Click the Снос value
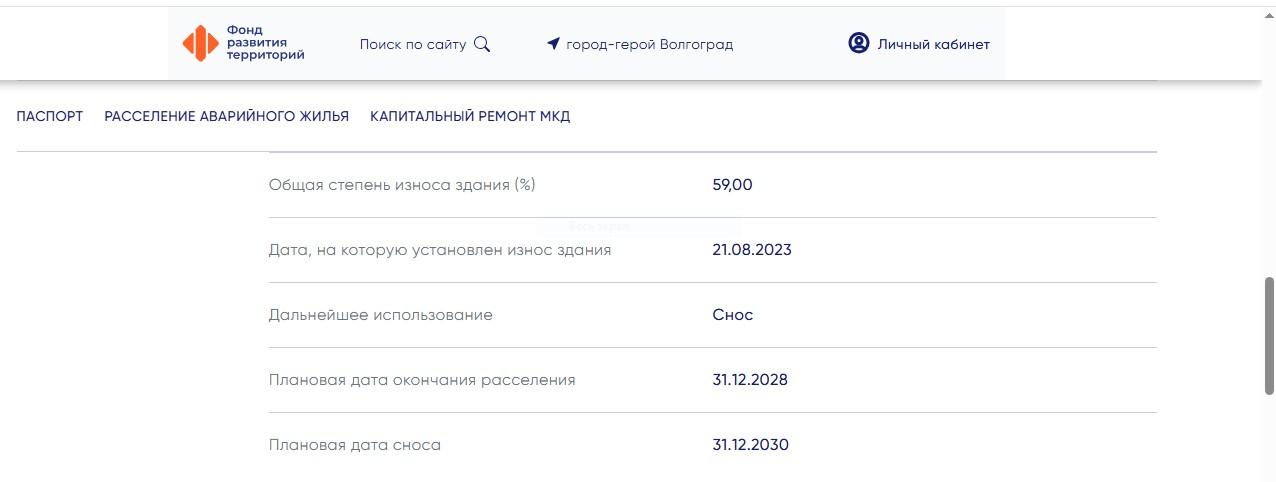This screenshot has width=1276, height=482. [x=732, y=315]
